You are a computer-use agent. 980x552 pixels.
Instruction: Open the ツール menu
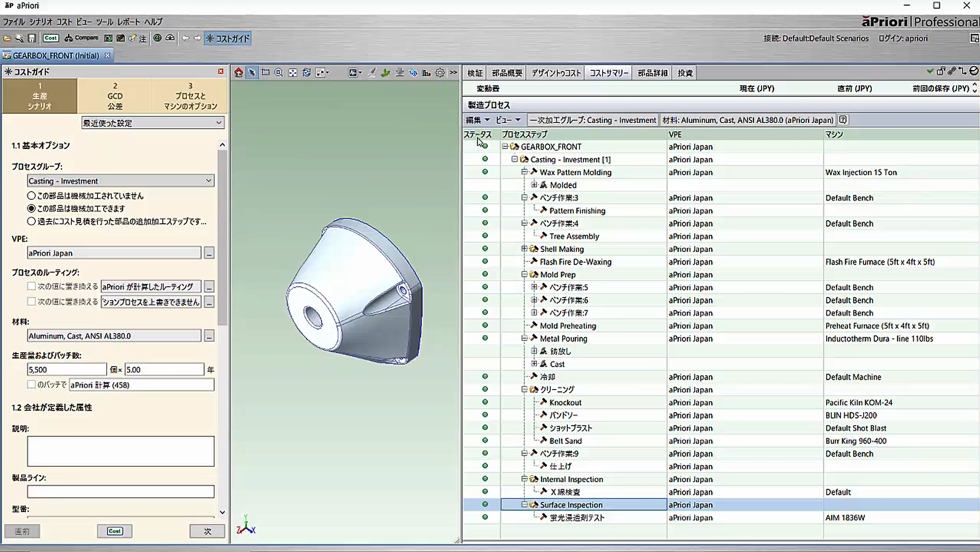[104, 21]
